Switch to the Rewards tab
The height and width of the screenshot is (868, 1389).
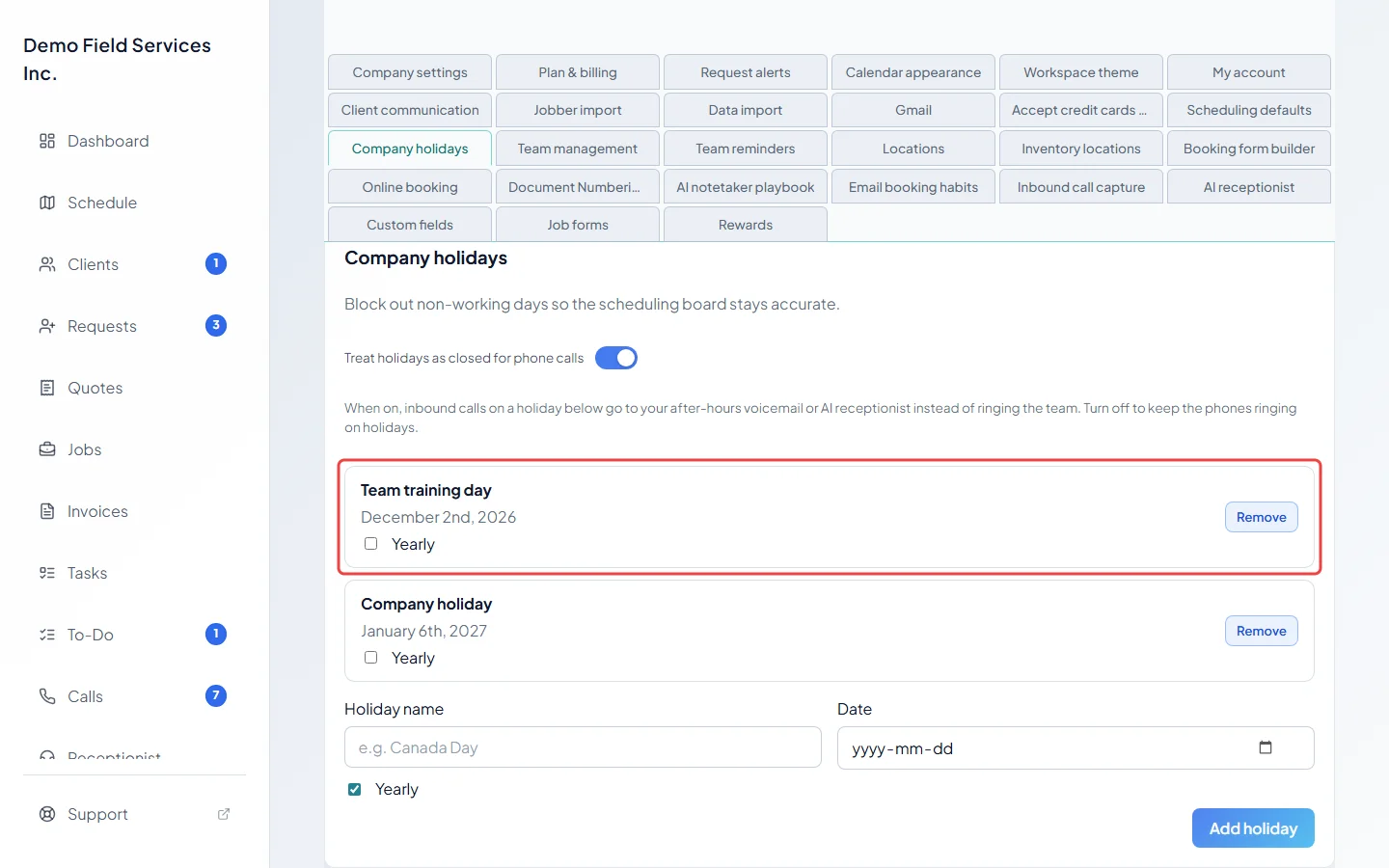pyautogui.click(x=746, y=225)
